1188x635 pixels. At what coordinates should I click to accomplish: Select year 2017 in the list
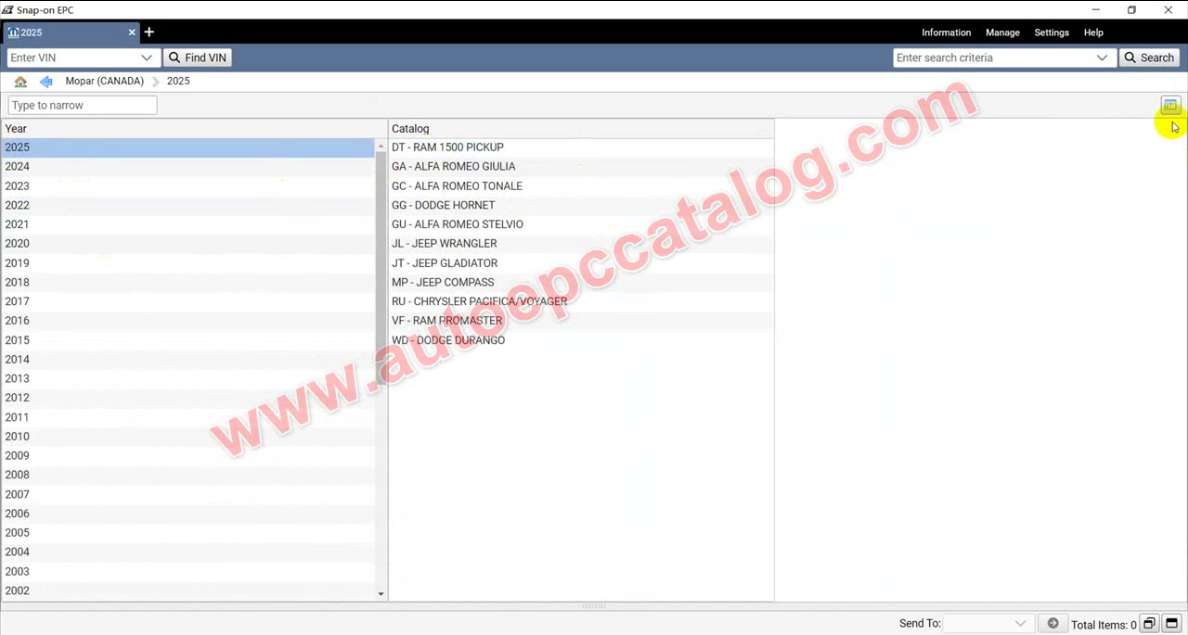(188, 302)
